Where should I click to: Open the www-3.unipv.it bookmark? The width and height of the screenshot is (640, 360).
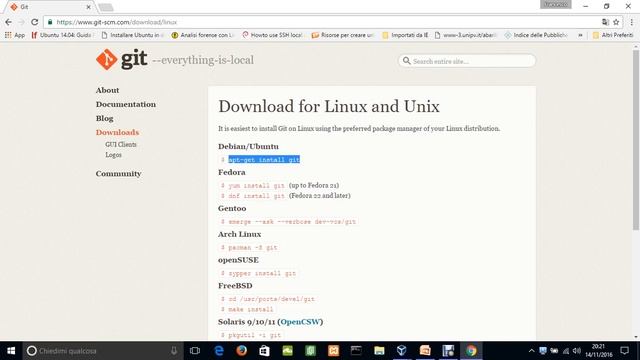[x=466, y=35]
